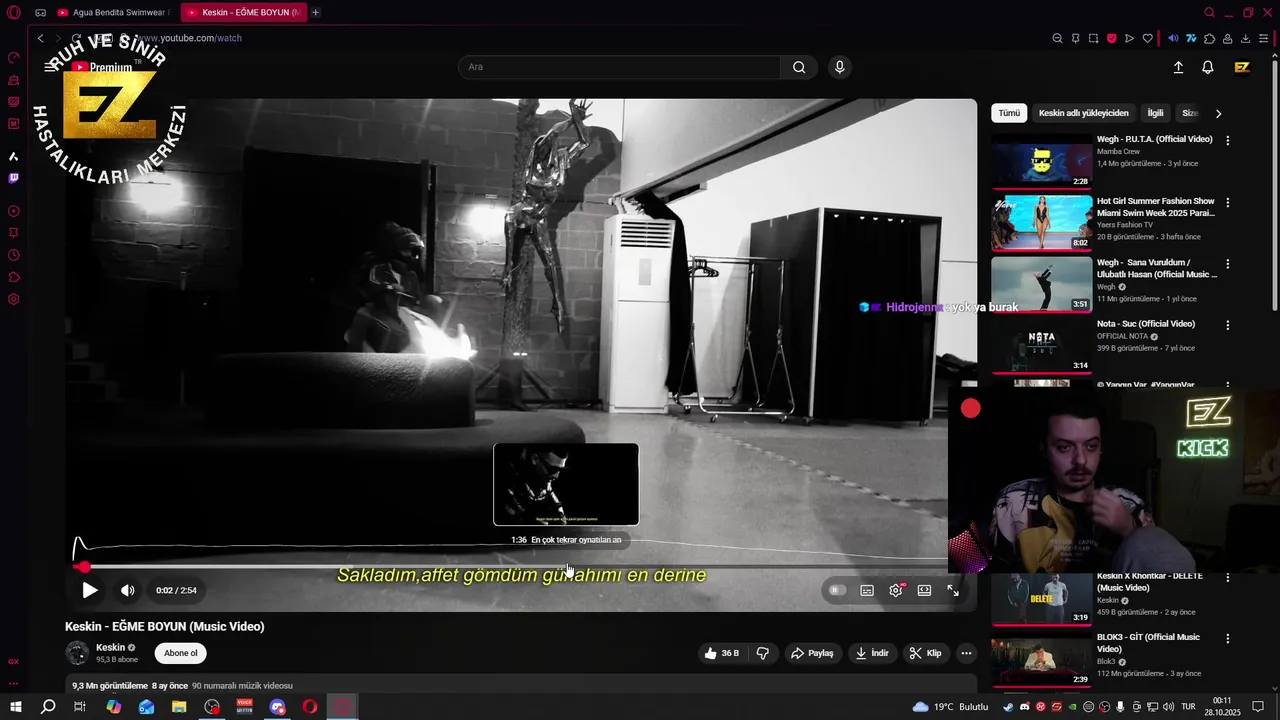Switch to theater mode in the player

(x=925, y=590)
